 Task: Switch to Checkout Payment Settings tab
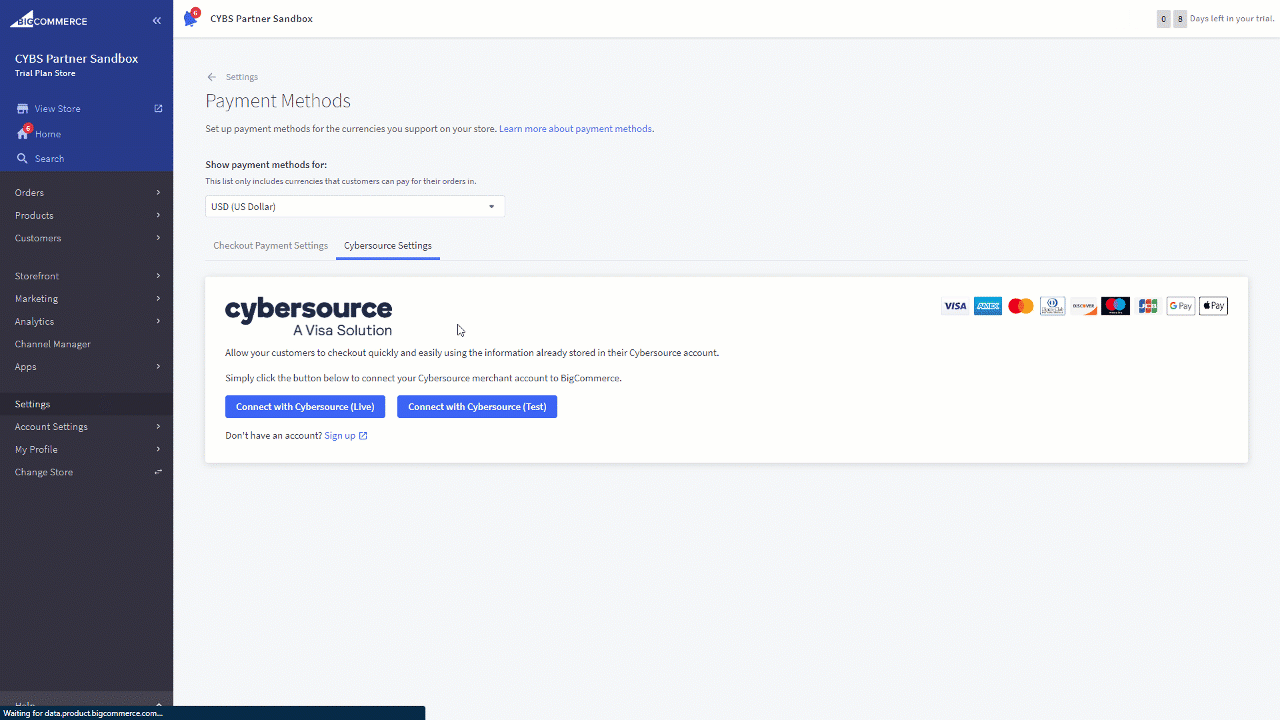click(270, 246)
